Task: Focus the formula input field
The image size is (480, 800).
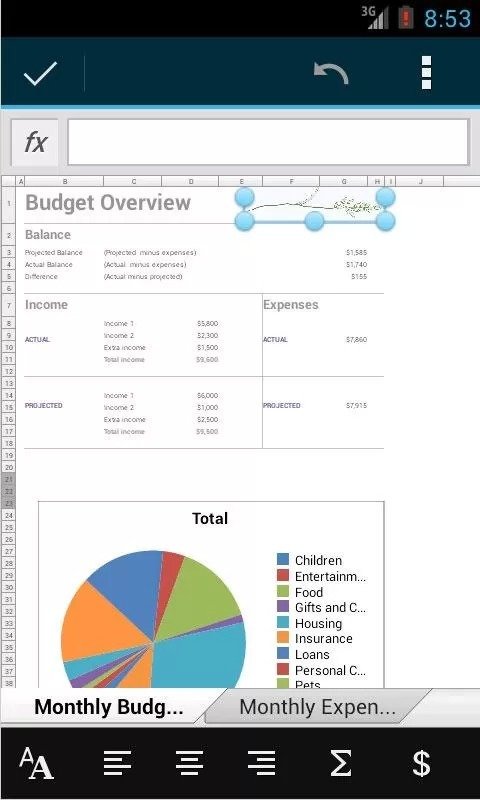Action: (268, 142)
